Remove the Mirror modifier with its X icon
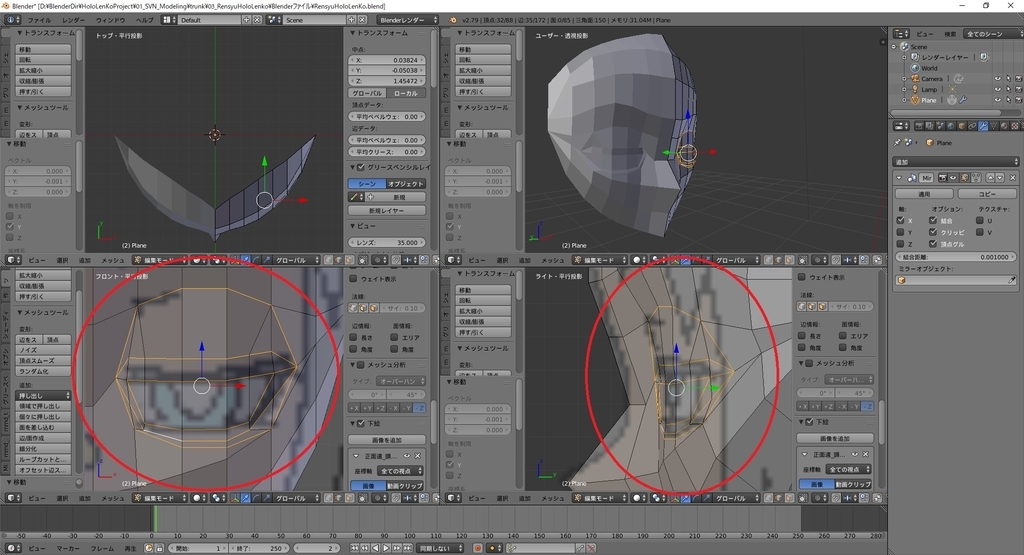The image size is (1024, 555). pos(1013,178)
